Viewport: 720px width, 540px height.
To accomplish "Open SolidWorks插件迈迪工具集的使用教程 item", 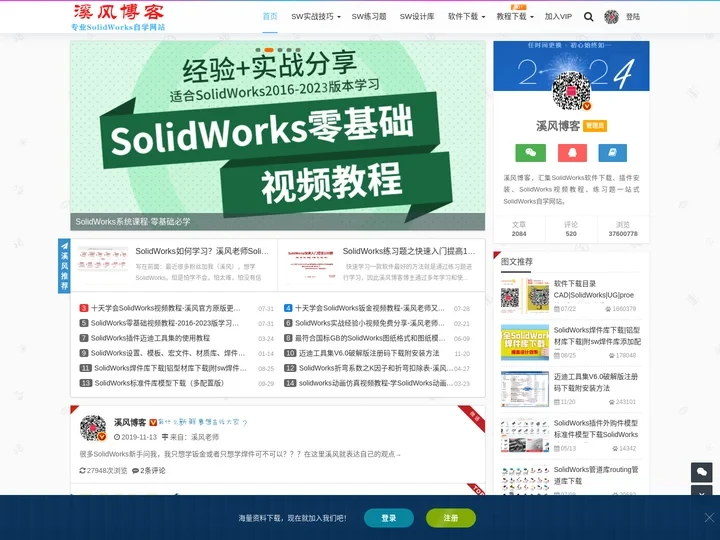I will point(150,338).
